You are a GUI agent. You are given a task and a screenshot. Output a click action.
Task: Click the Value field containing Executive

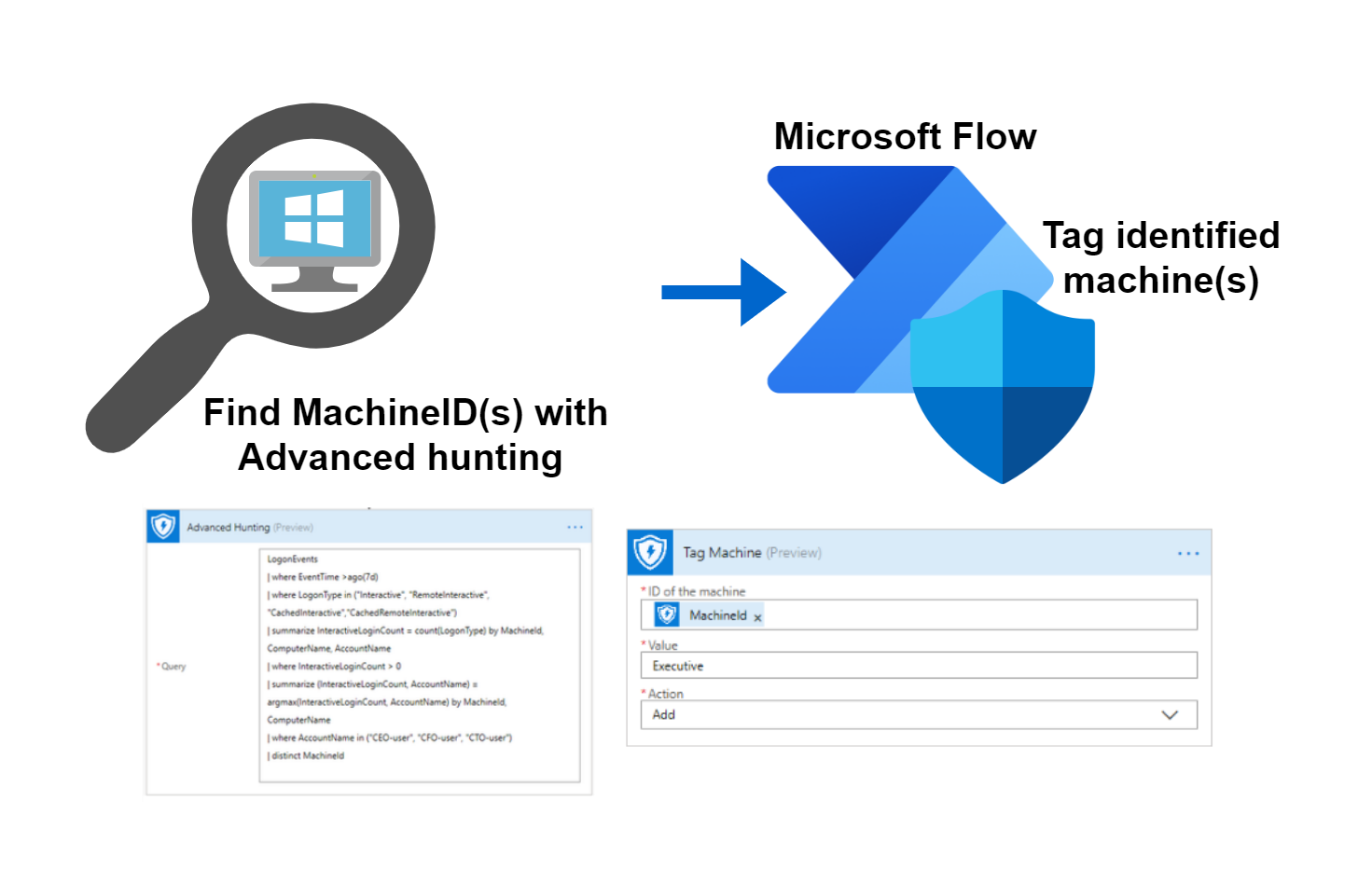[919, 666]
